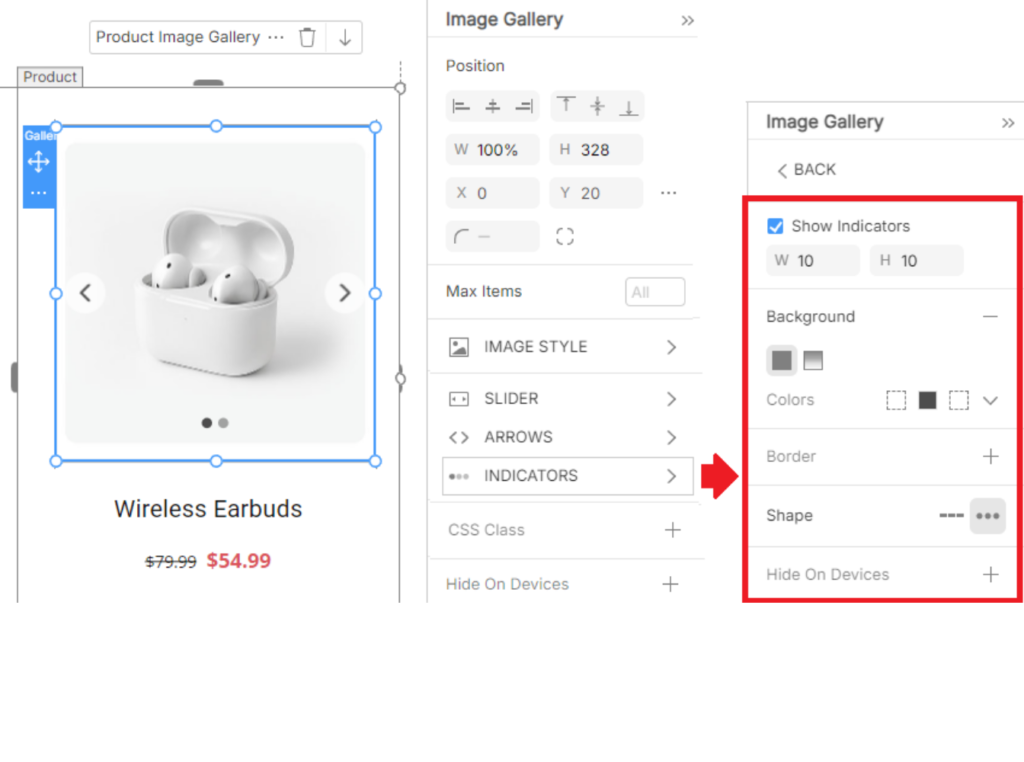Click the gallery previous arrow
Screen dimensions: 1024x762
86,293
